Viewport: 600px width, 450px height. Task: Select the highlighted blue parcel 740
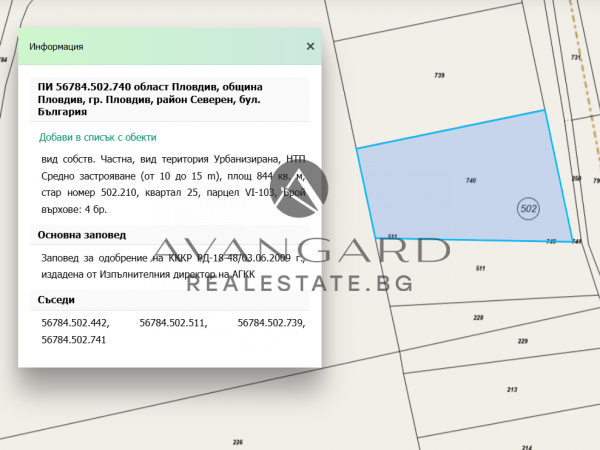point(460,180)
